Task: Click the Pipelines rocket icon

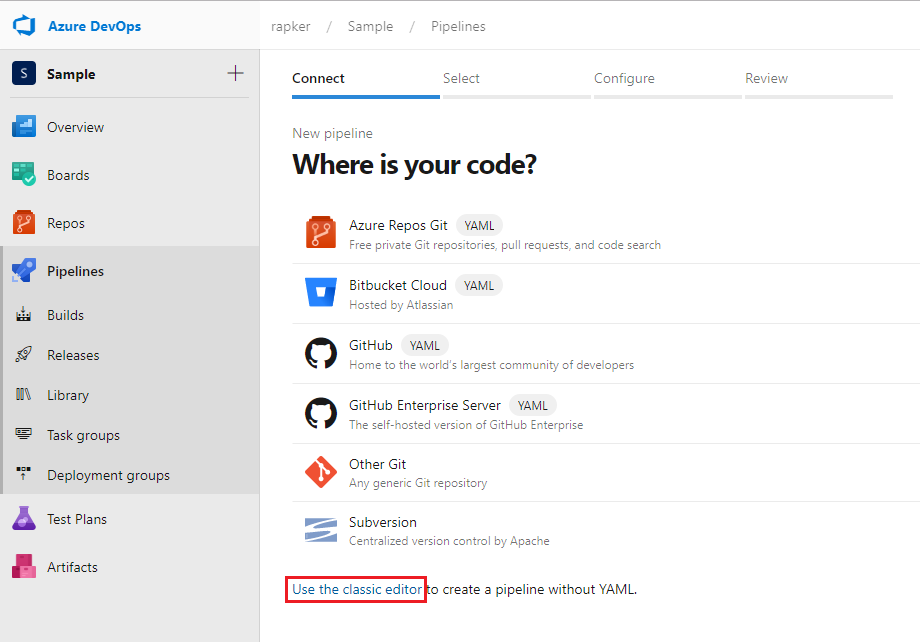Action: pyautogui.click(x=24, y=271)
